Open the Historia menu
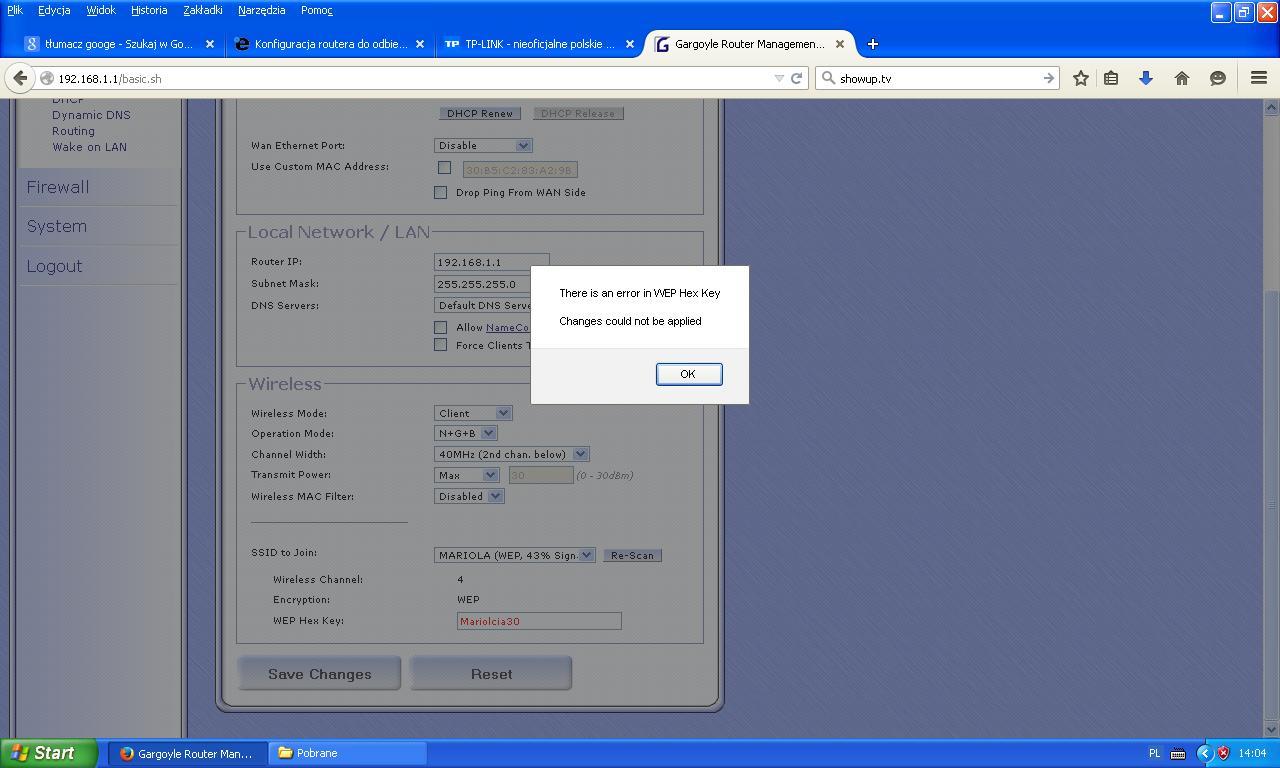1280x768 pixels. (x=149, y=10)
